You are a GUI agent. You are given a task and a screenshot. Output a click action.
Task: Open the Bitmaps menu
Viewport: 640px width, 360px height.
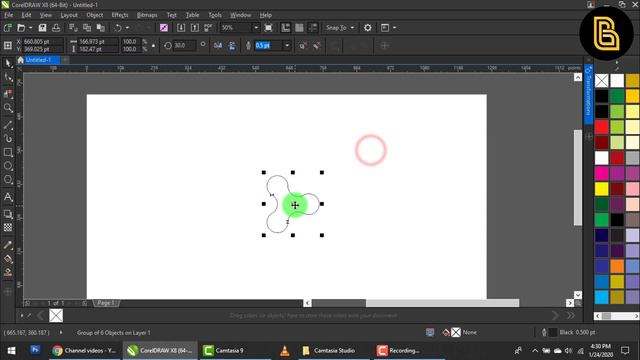(147, 15)
